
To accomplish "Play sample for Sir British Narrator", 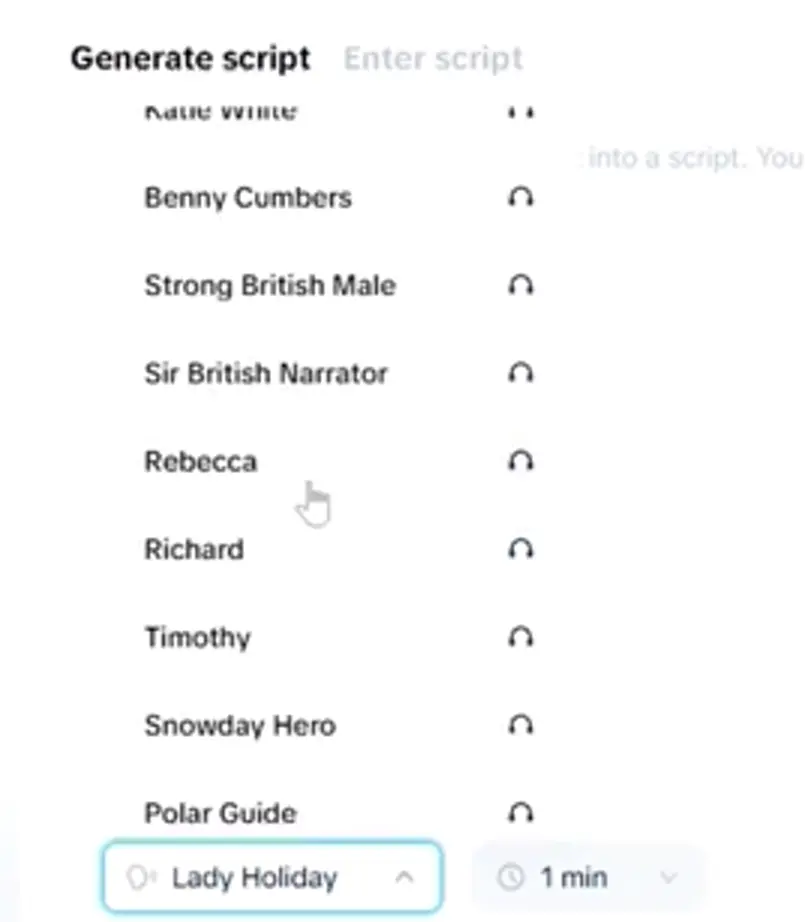I will coord(520,374).
